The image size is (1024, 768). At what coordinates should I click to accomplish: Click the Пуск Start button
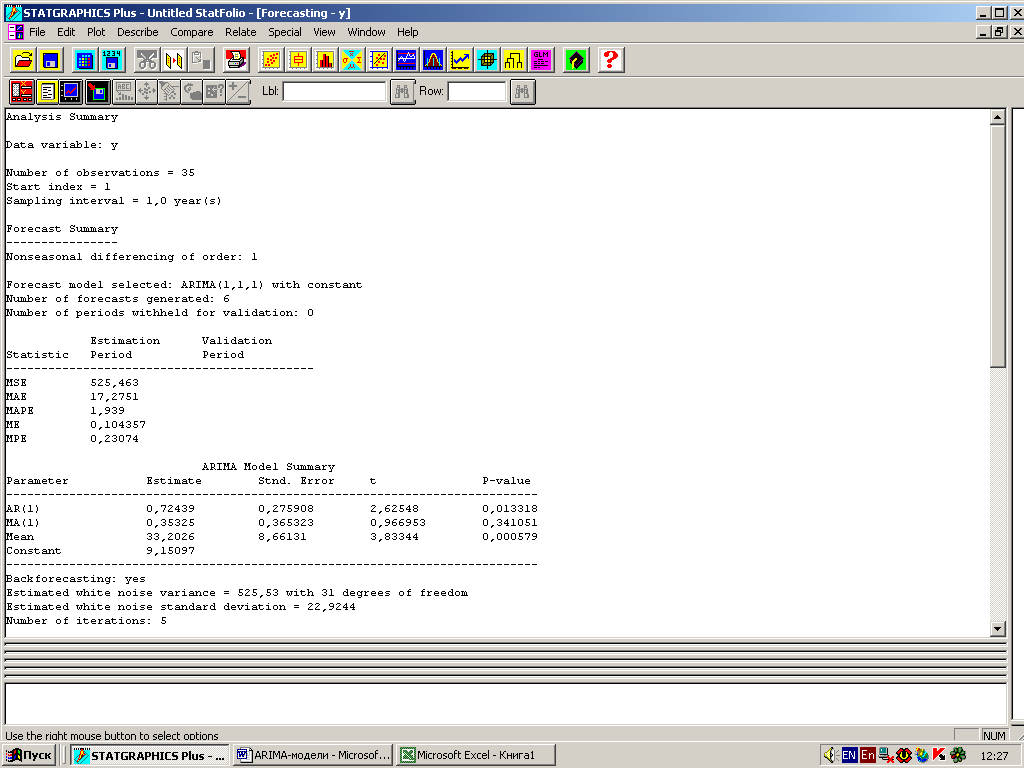click(x=29, y=756)
